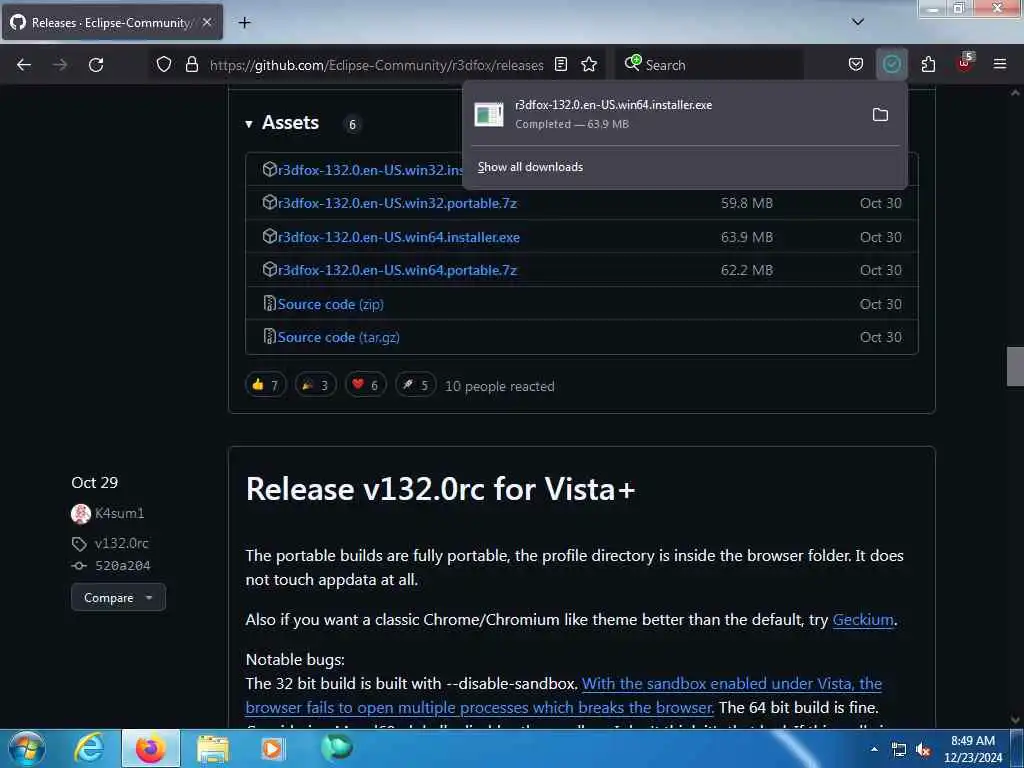Follow the Geckium link
This screenshot has width=1024, height=768.
coord(863,620)
